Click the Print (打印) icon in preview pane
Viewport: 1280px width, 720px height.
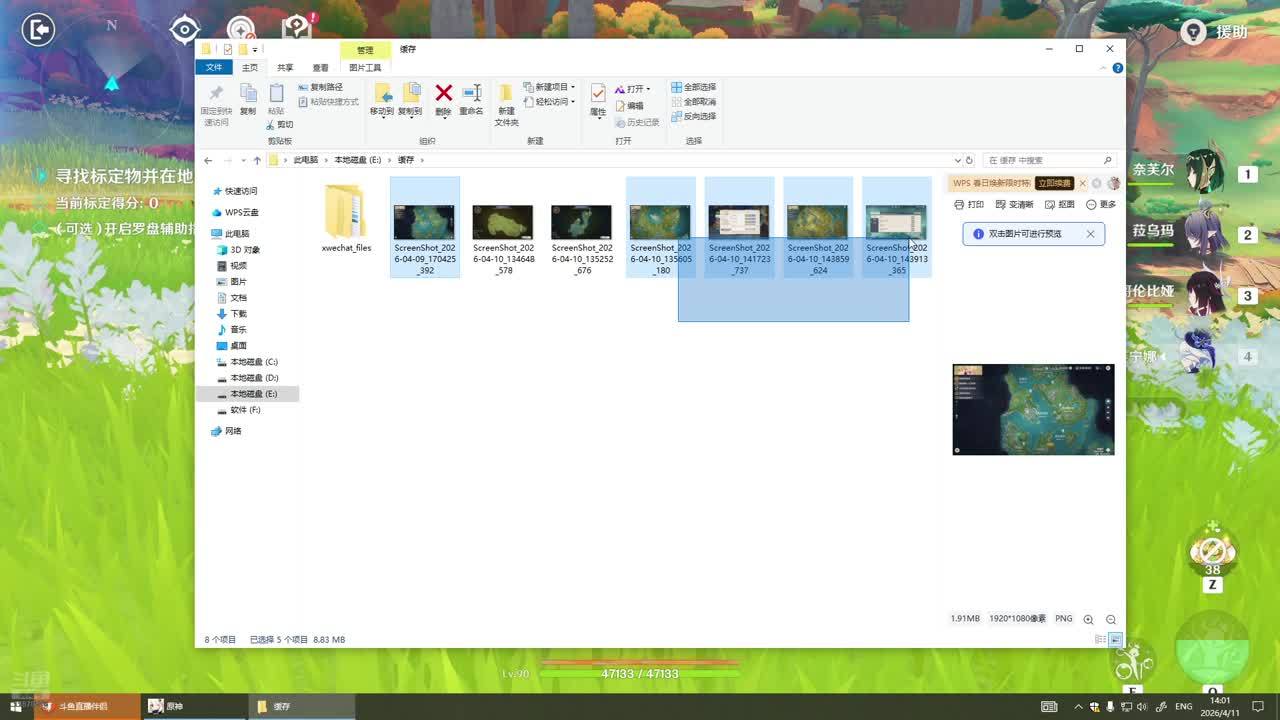pyautogui.click(x=969, y=204)
